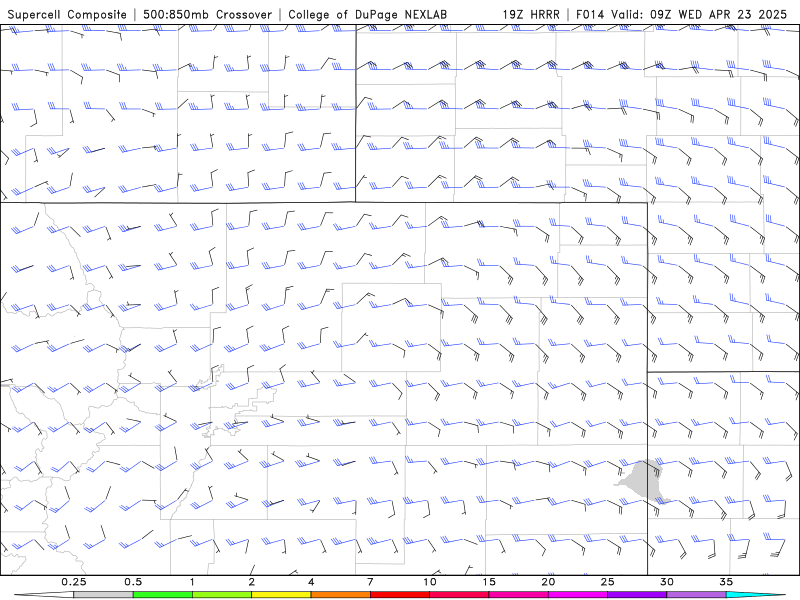Click the '500:850mb Crossover' header text
The height and width of the screenshot is (600, 800).
coord(208,15)
